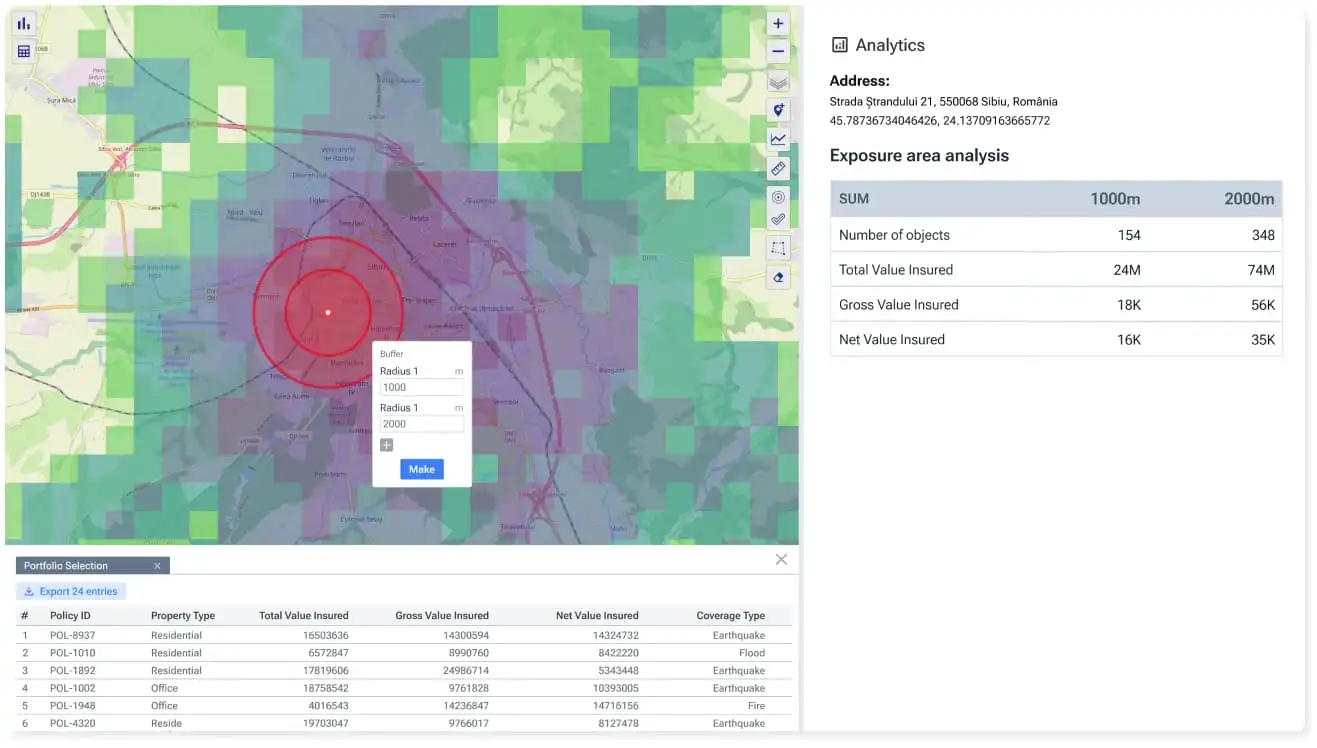Click the value 348 in exposure table
Viewport: 1317px width, 748px height.
[x=1263, y=235]
